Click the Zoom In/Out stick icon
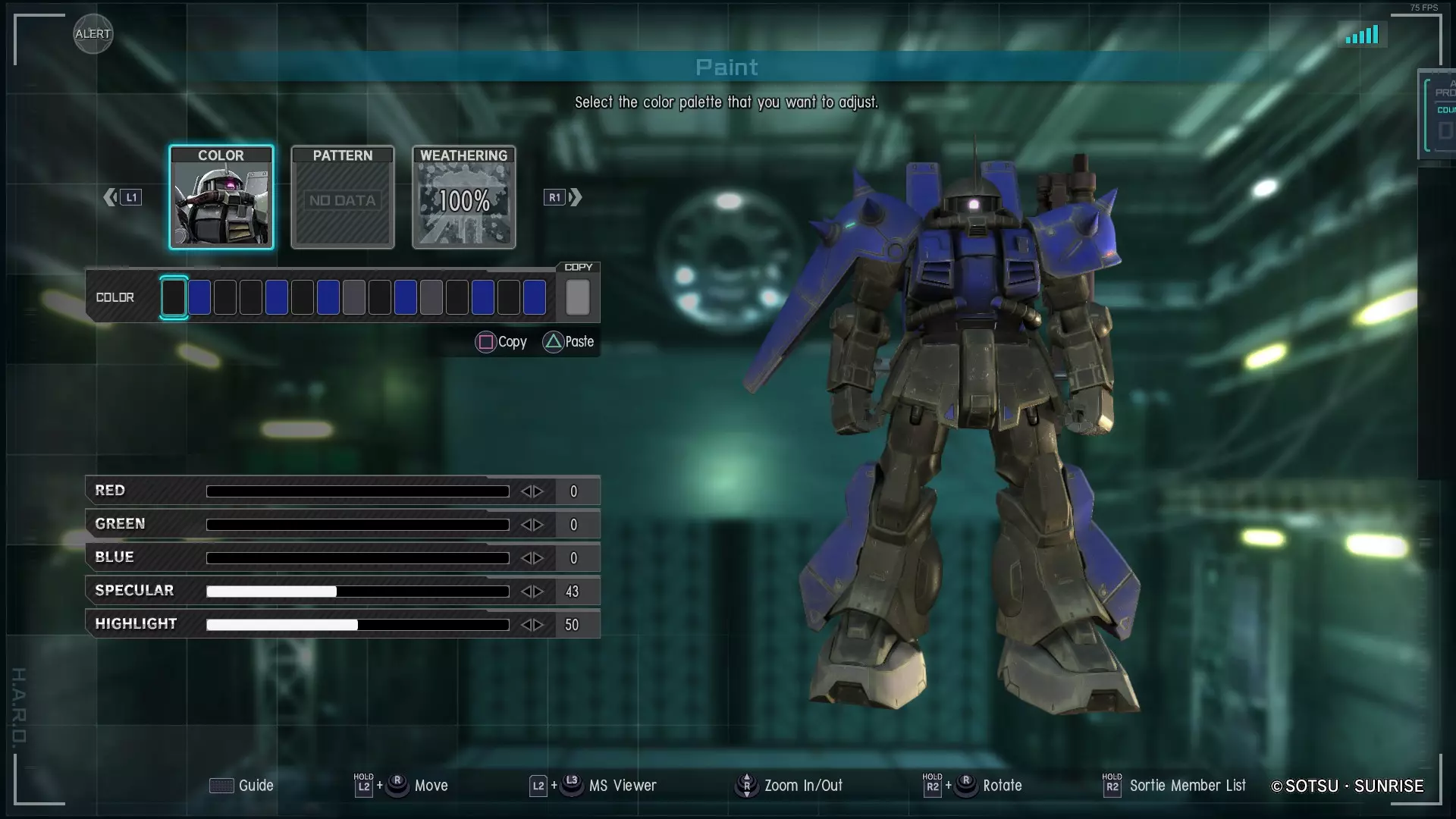 click(x=746, y=786)
